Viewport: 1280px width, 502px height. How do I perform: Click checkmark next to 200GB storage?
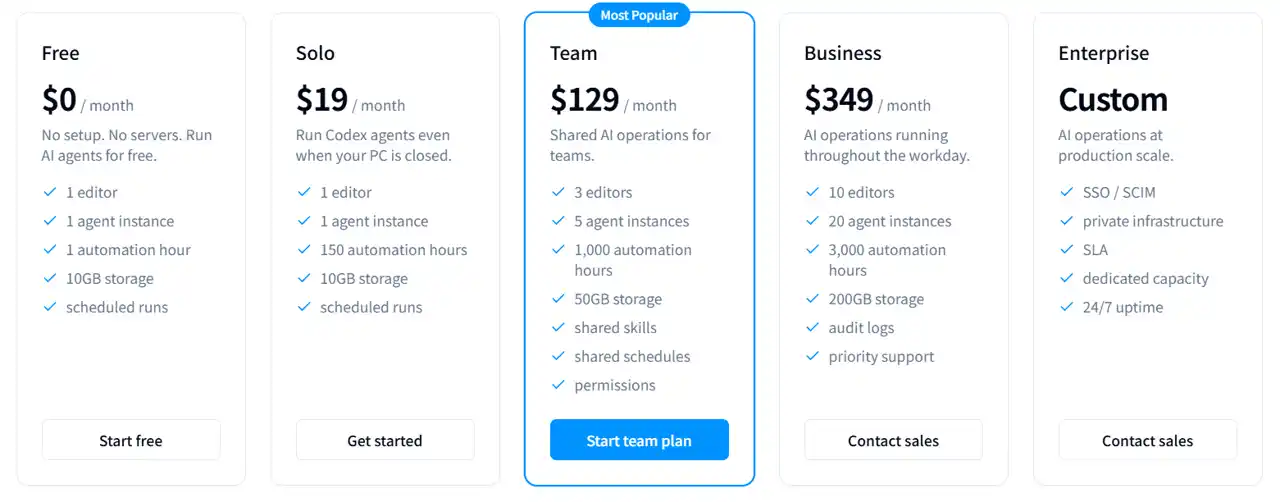point(812,299)
